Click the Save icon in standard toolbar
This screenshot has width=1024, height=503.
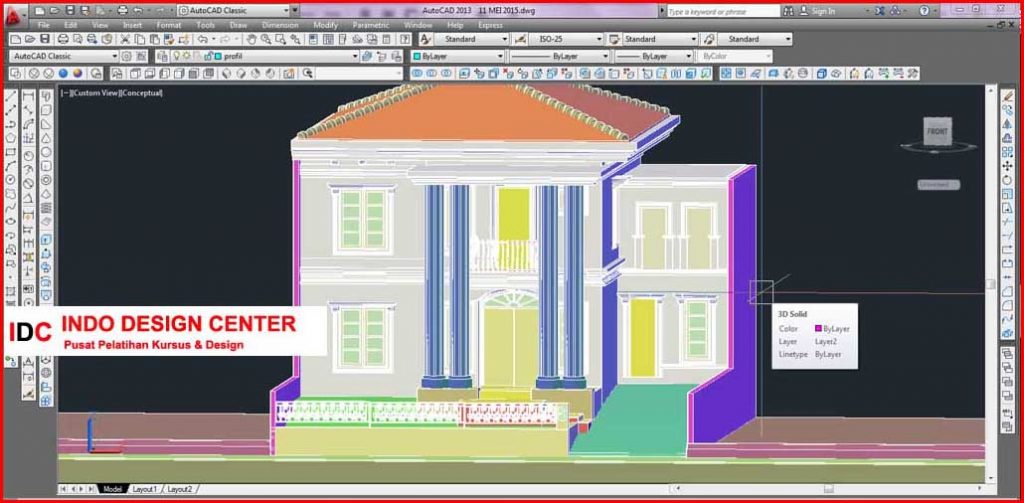[x=45, y=39]
